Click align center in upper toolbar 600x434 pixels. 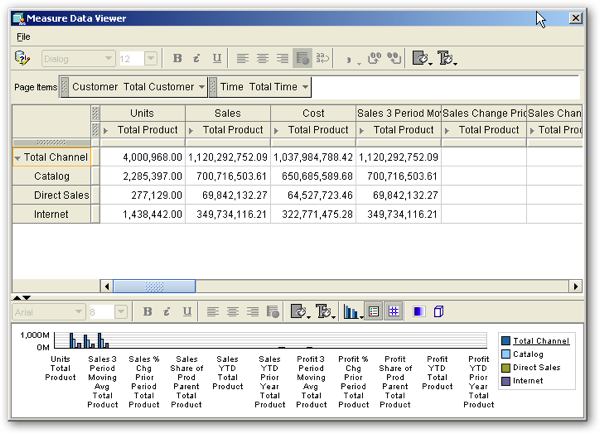(x=263, y=59)
